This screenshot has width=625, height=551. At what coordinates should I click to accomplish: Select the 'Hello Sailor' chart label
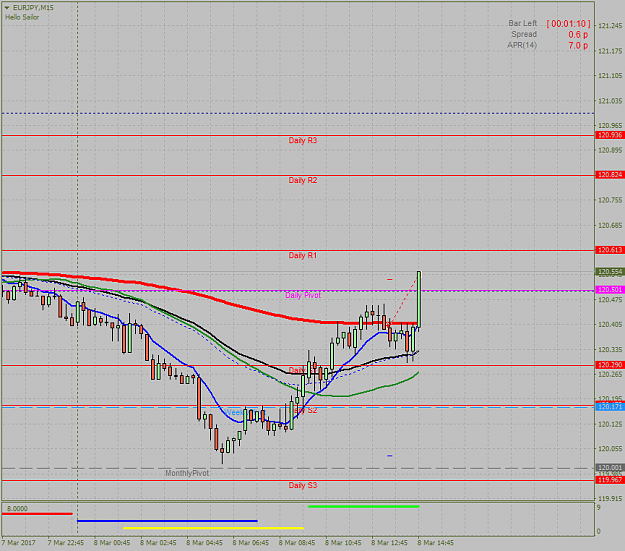click(22, 17)
